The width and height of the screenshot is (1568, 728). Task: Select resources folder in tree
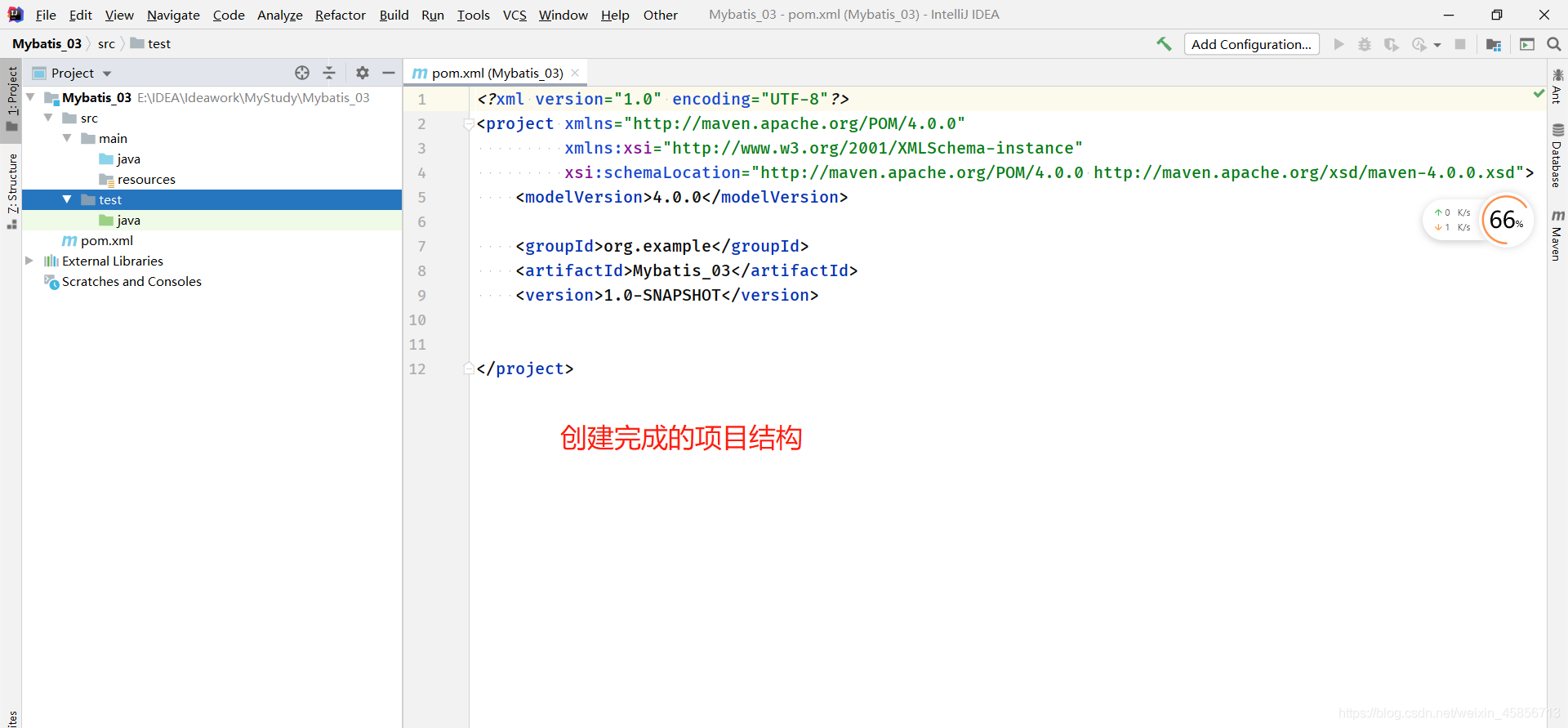coord(146,180)
